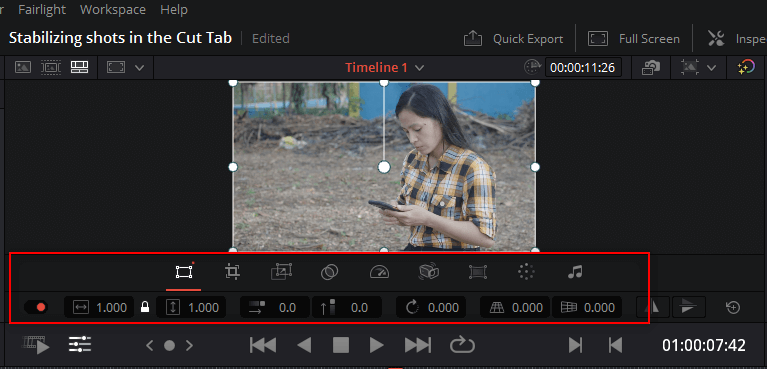The height and width of the screenshot is (369, 767).
Task: Open the Stabilization camera tool
Action: 429,272
